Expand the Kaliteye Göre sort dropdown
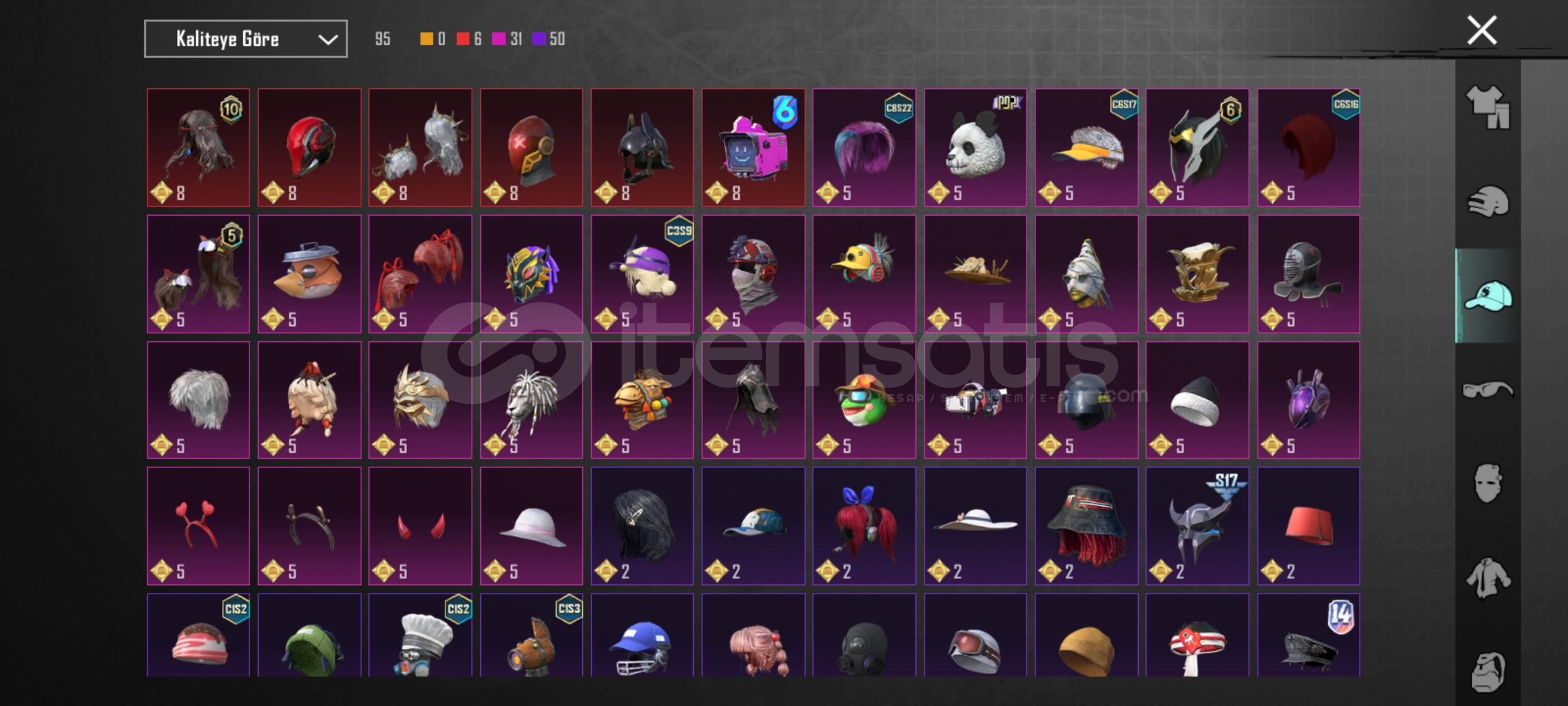This screenshot has height=706, width=1568. point(246,39)
